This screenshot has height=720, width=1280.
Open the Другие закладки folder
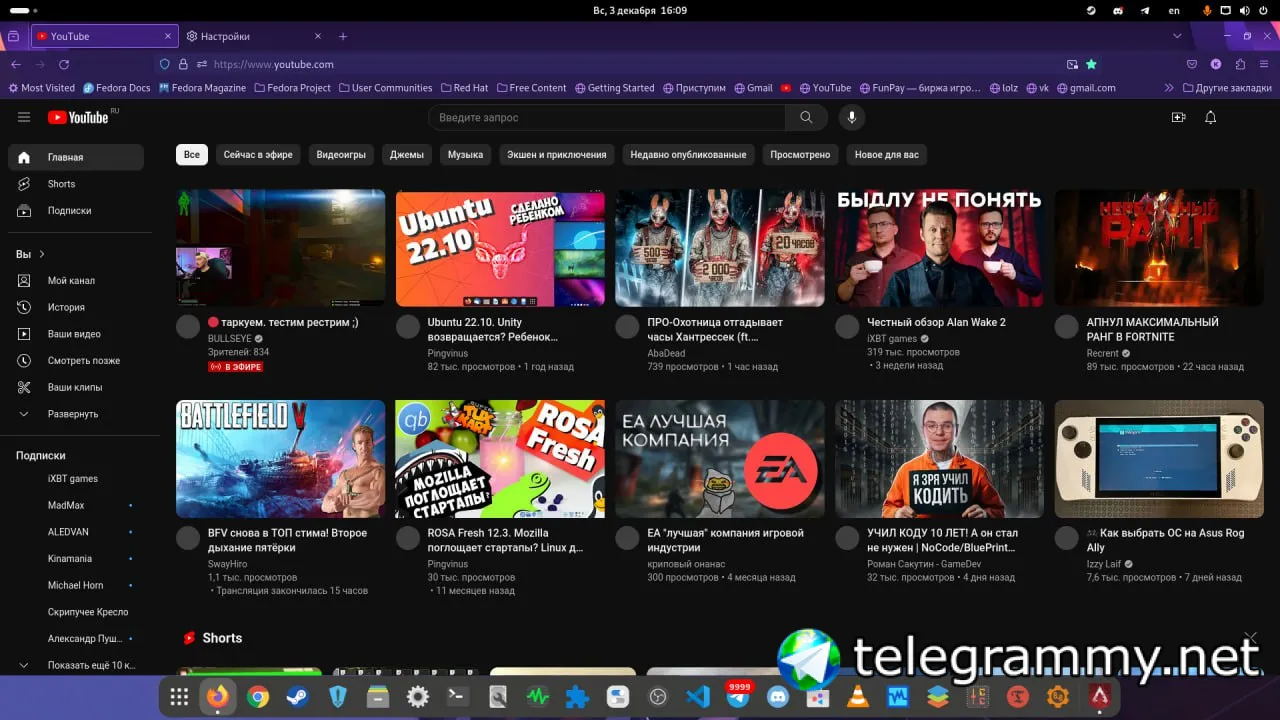click(x=1226, y=88)
